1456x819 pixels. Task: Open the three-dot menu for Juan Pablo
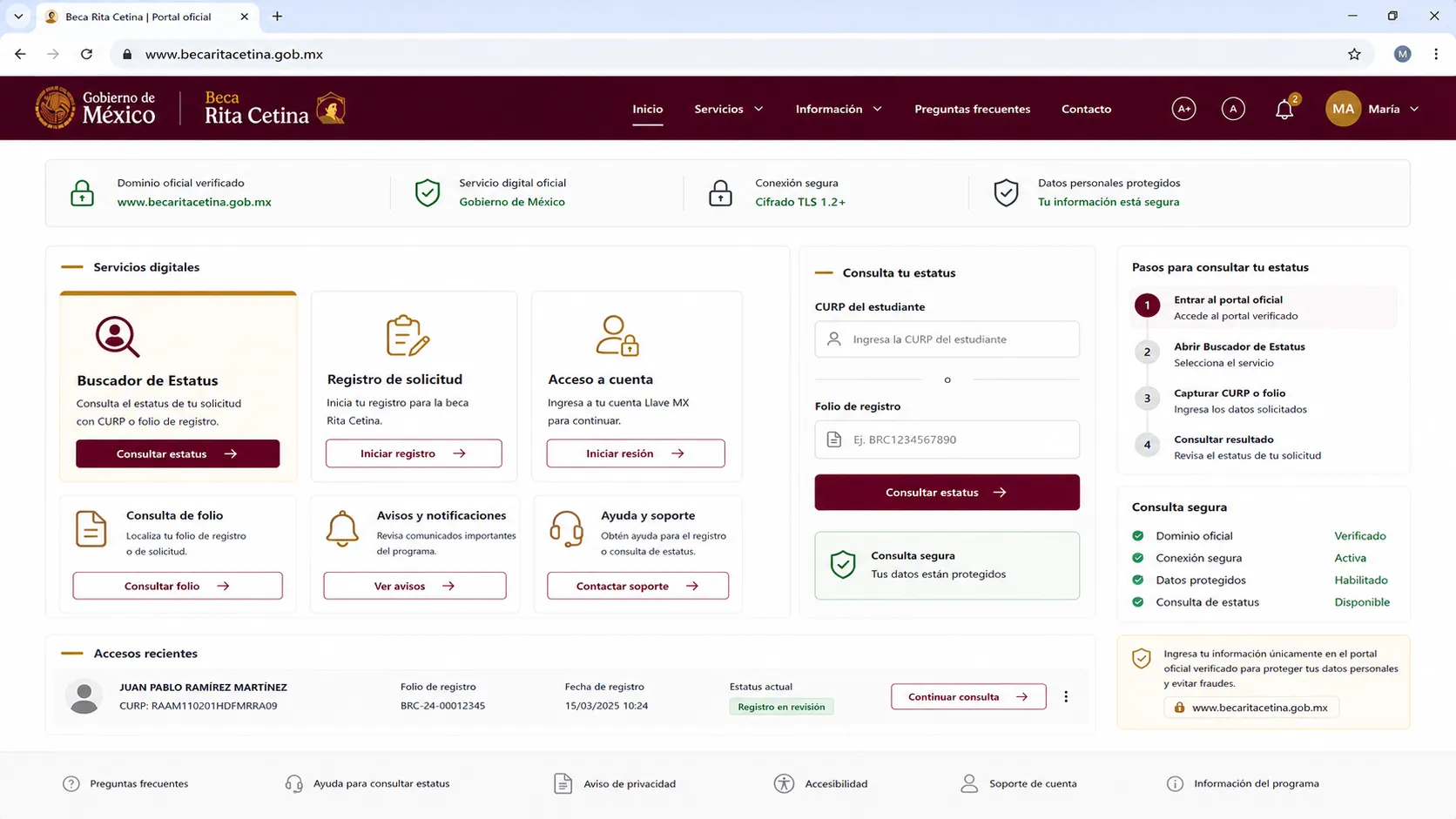click(x=1066, y=696)
